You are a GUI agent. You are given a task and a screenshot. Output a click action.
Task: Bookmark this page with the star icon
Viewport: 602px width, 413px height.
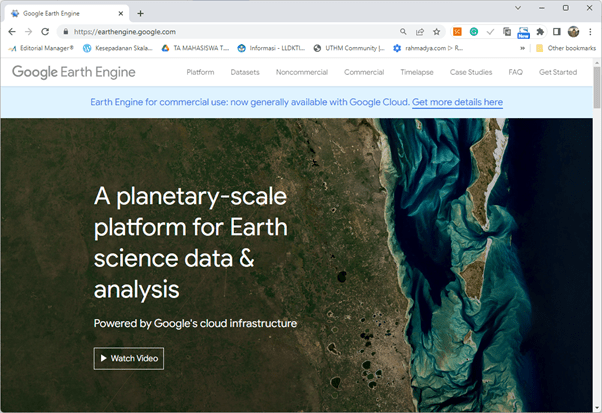tap(437, 31)
